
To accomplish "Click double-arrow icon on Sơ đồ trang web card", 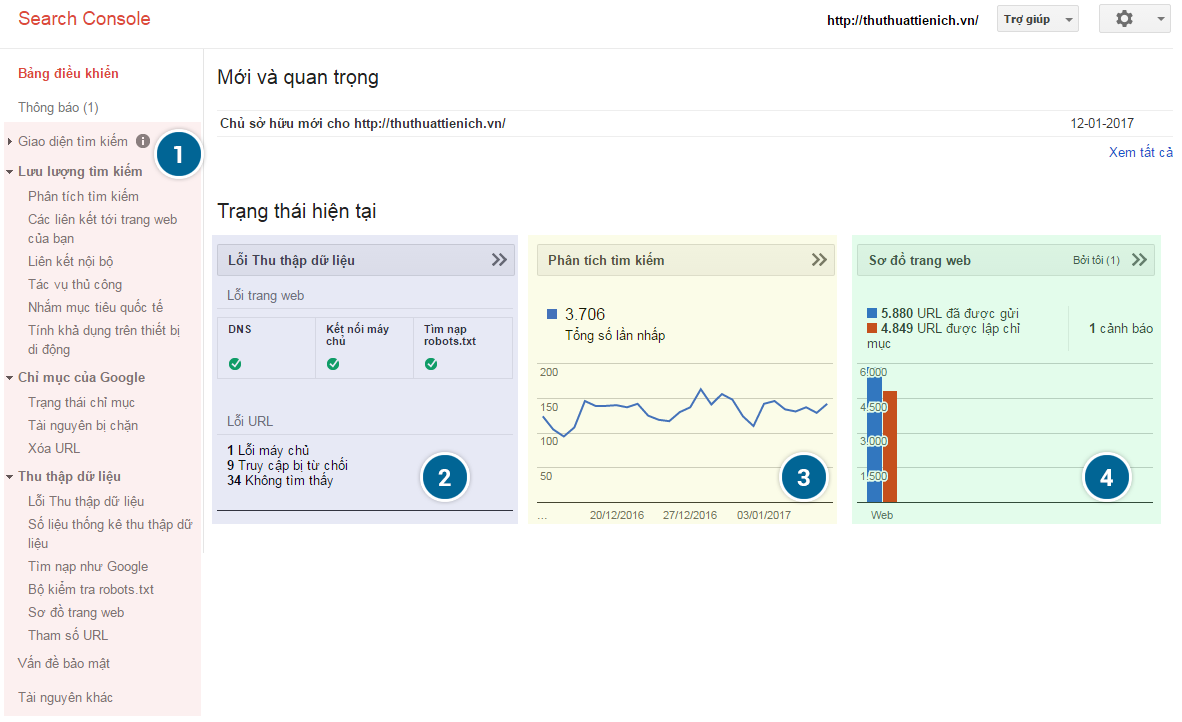I will point(1139,260).
